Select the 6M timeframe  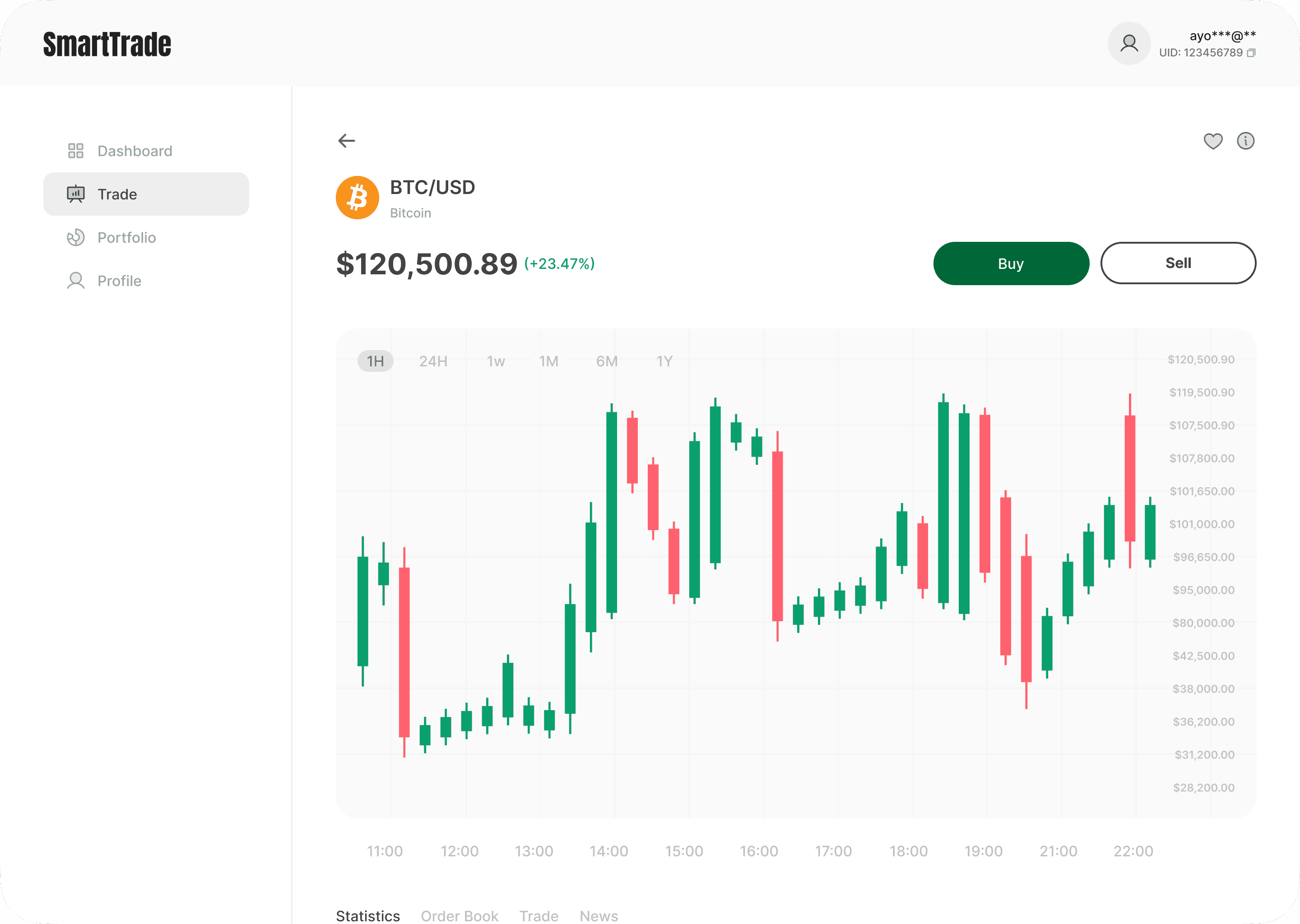click(x=607, y=361)
